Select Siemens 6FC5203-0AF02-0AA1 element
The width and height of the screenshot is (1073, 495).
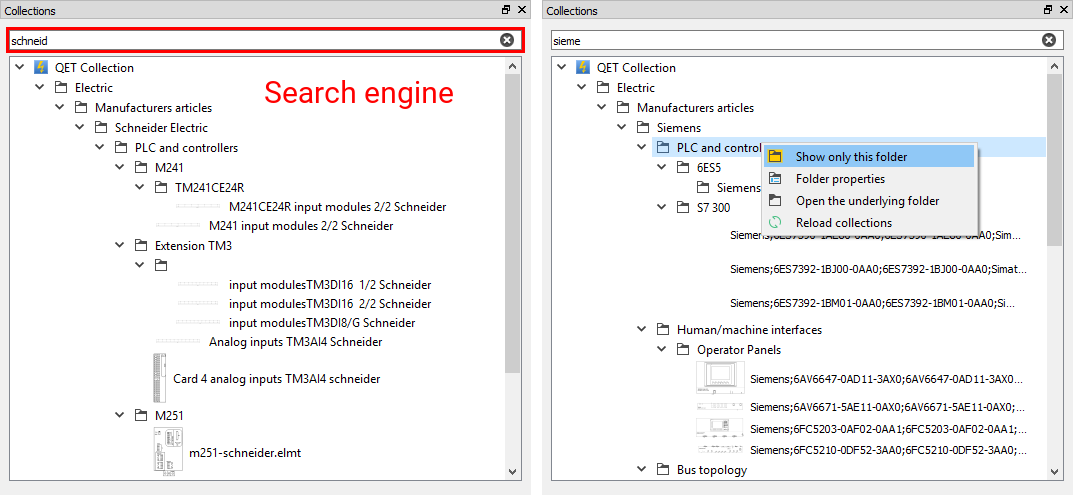point(888,429)
